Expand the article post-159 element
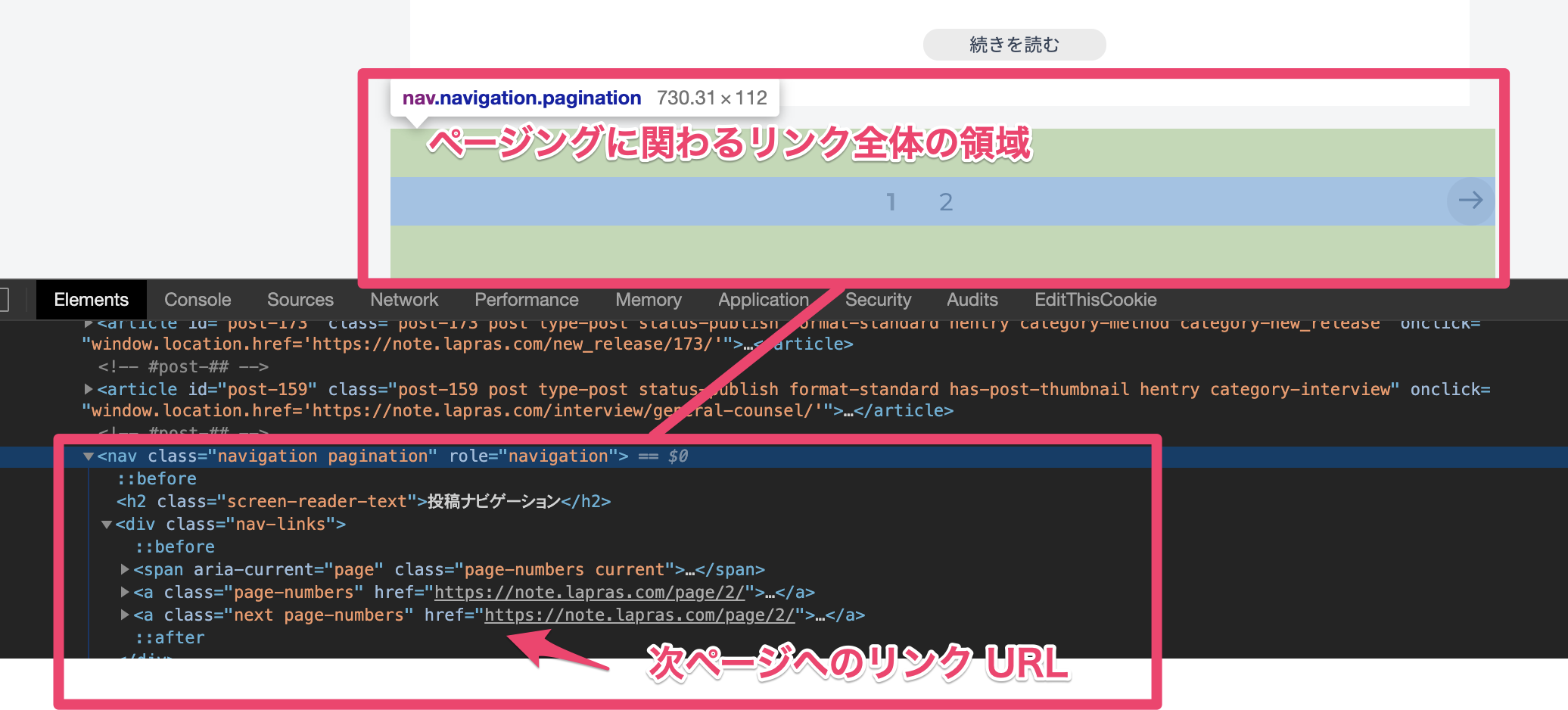Screen dimensions: 1568x710 [x=89, y=389]
